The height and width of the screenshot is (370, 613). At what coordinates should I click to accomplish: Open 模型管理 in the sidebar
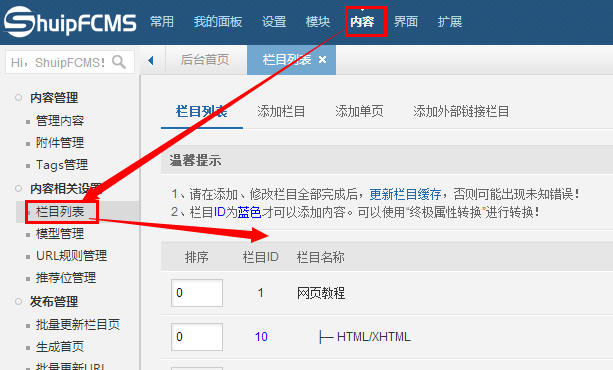60,234
